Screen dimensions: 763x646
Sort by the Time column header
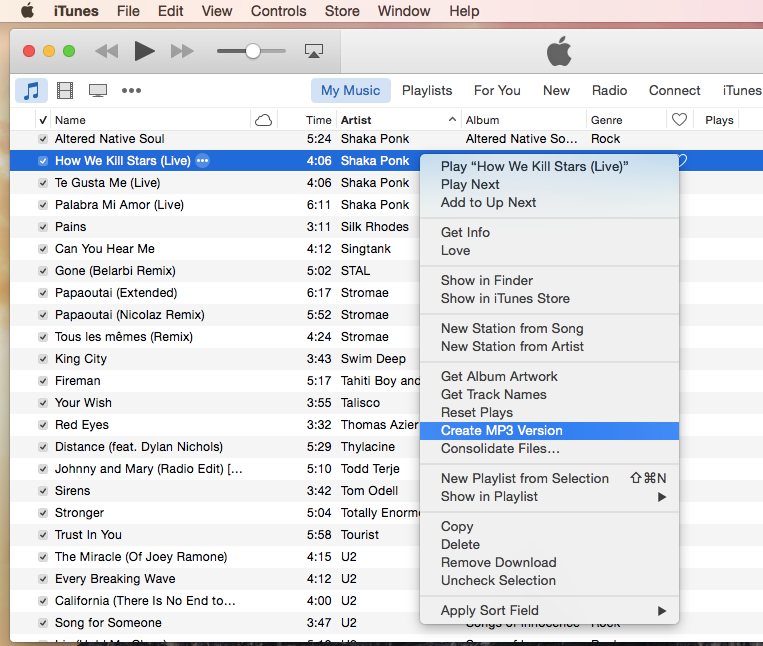pyautogui.click(x=319, y=120)
